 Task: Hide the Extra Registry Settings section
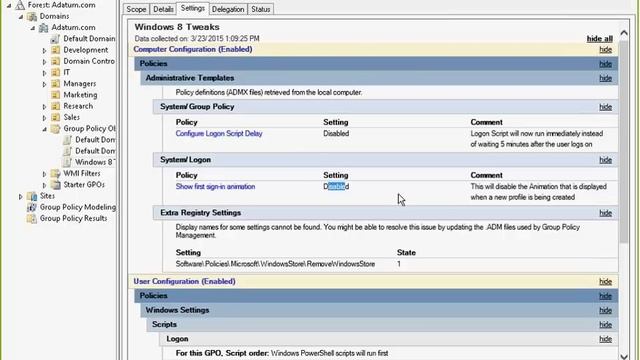point(605,213)
